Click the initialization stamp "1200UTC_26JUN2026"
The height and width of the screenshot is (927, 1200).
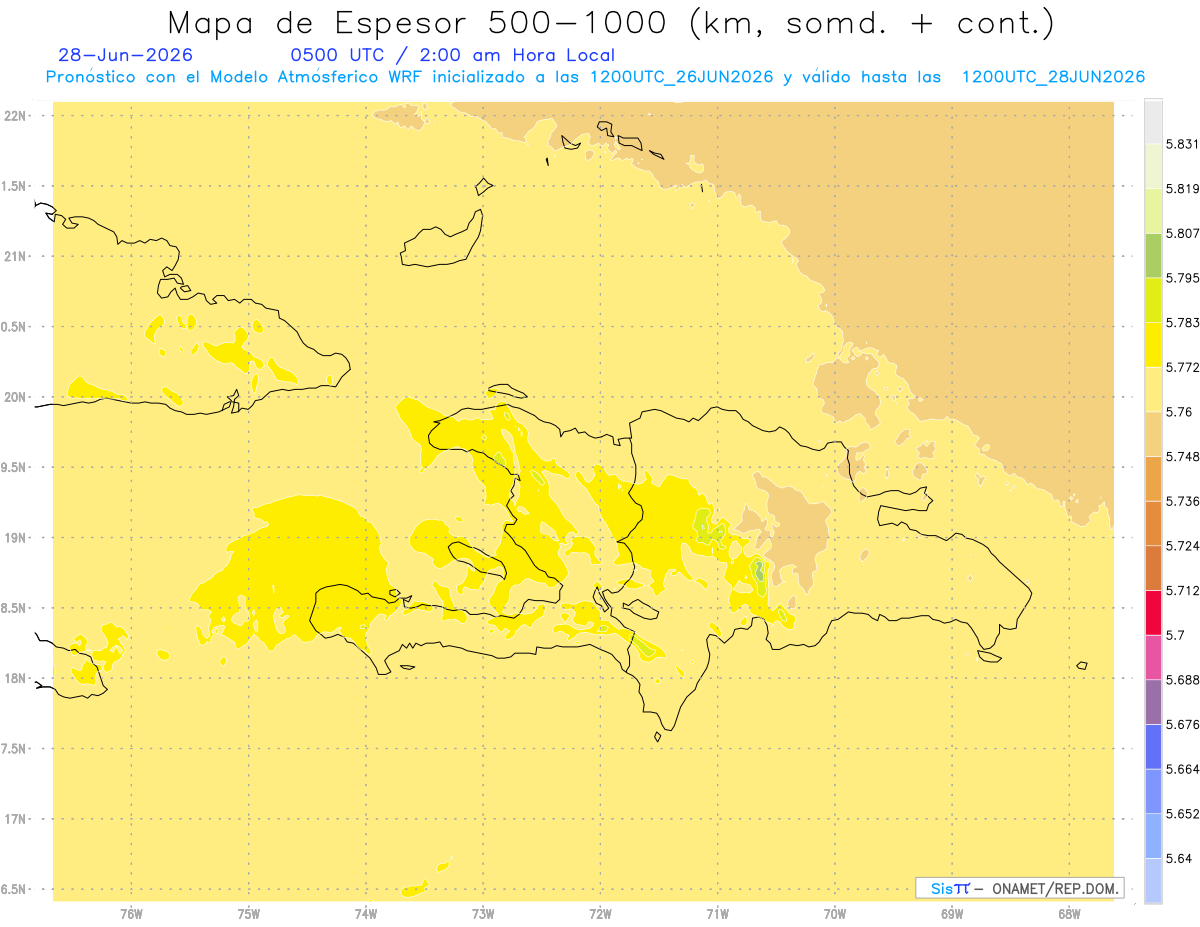(x=682, y=77)
